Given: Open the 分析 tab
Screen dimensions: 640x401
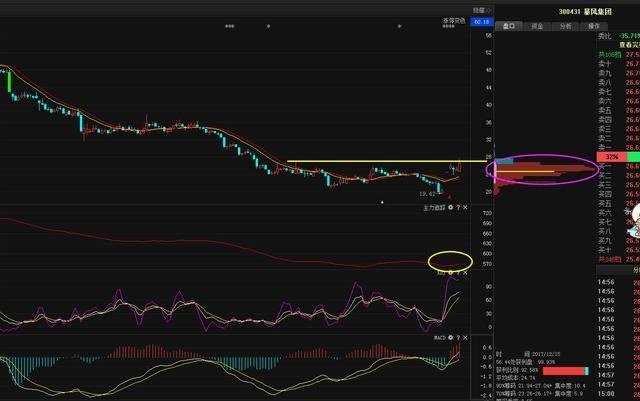Looking at the screenshot, I should tap(566, 26).
